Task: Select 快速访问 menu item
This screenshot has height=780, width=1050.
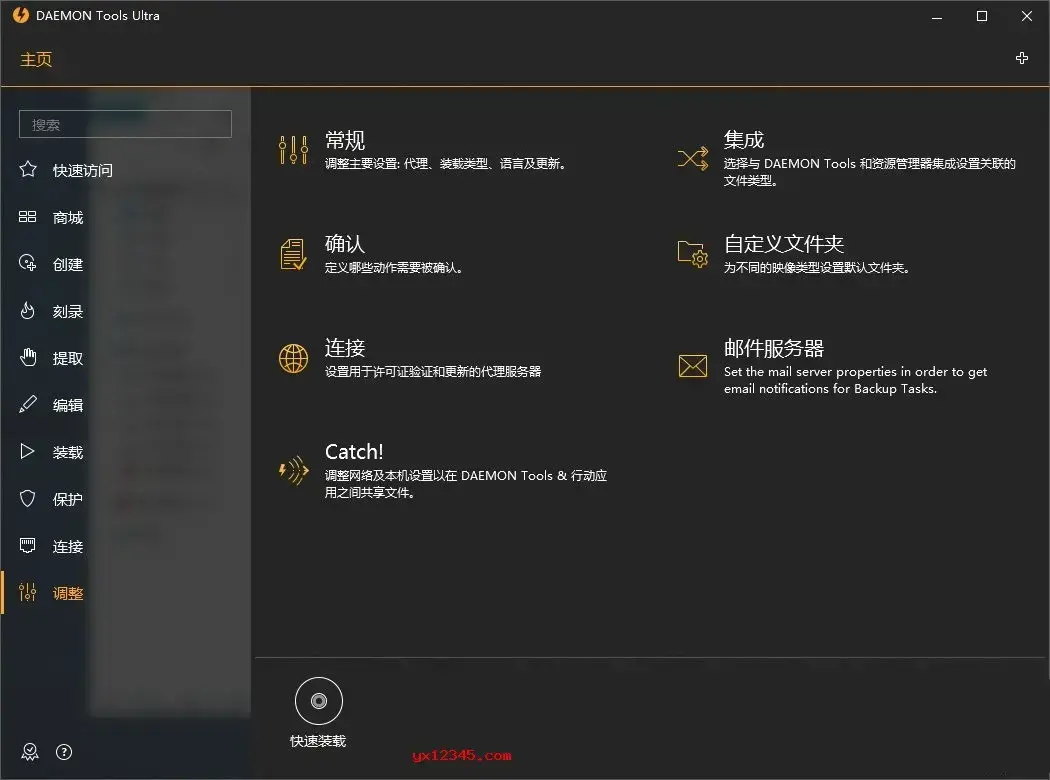Action: click(82, 171)
